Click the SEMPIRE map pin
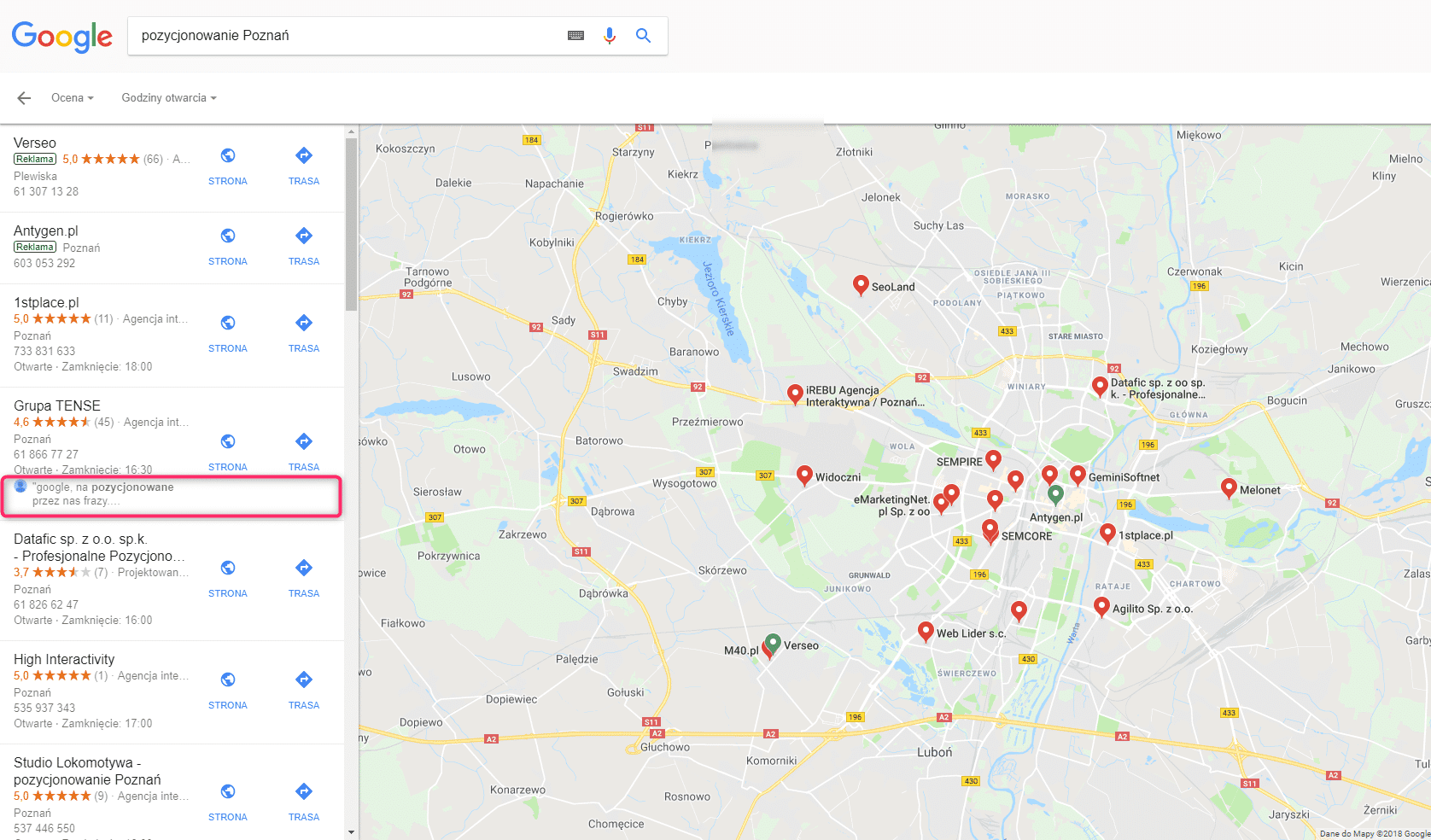The height and width of the screenshot is (840, 1431). pos(993,460)
